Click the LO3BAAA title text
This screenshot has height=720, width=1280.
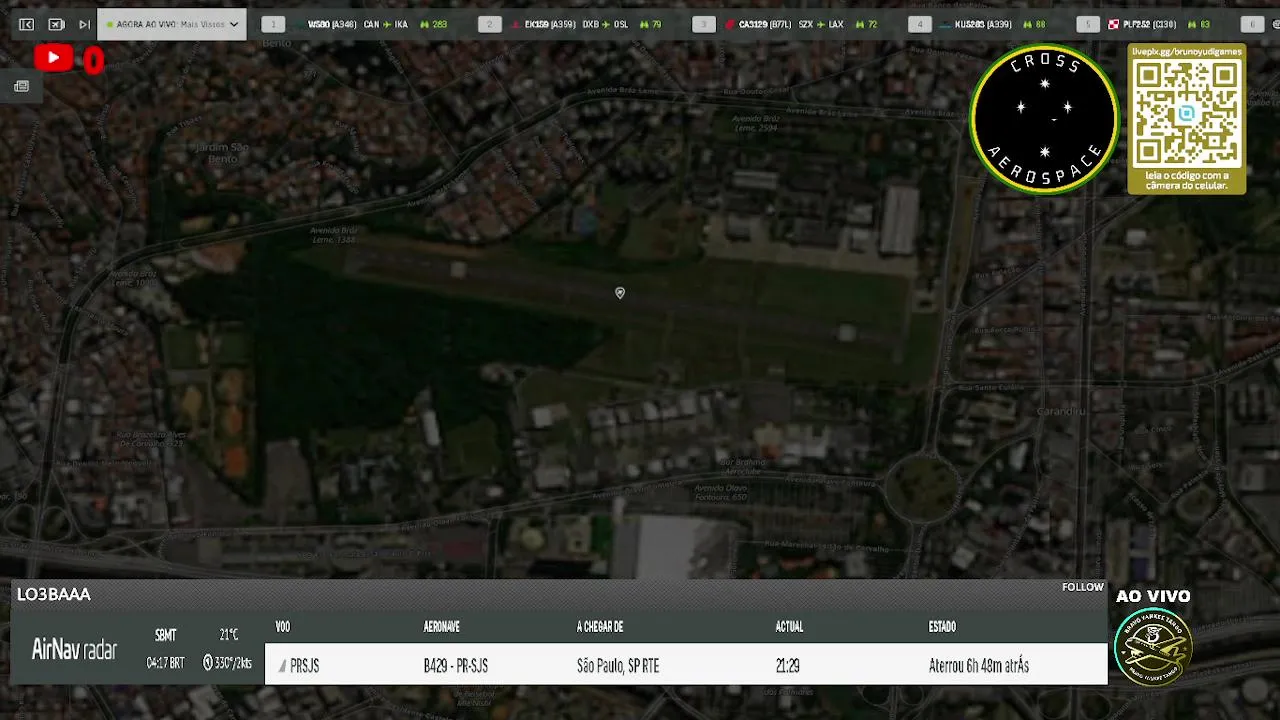click(x=54, y=594)
